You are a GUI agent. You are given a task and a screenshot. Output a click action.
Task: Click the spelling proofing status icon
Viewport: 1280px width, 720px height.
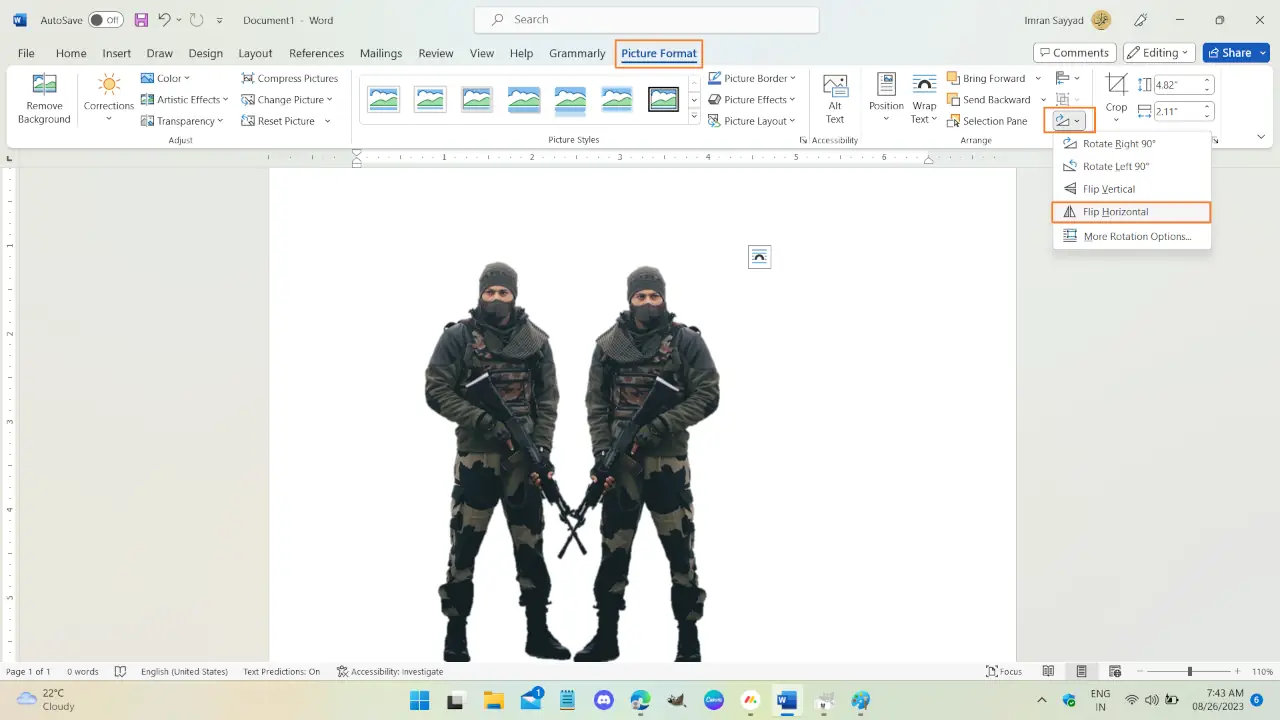click(121, 671)
